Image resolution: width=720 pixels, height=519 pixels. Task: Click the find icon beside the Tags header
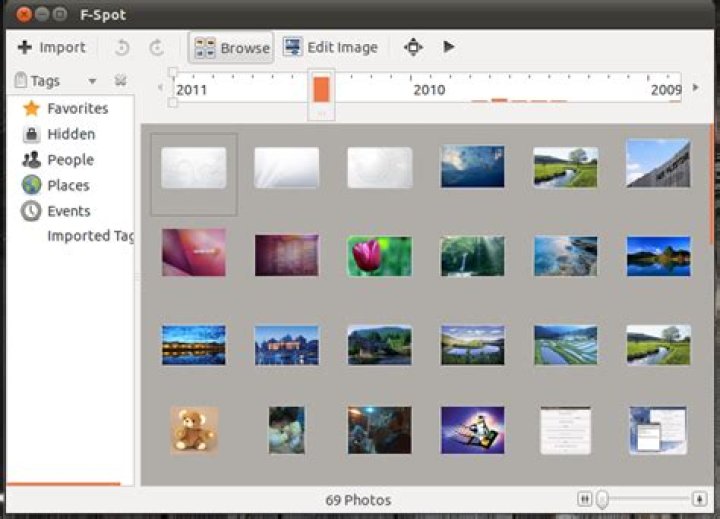point(120,81)
